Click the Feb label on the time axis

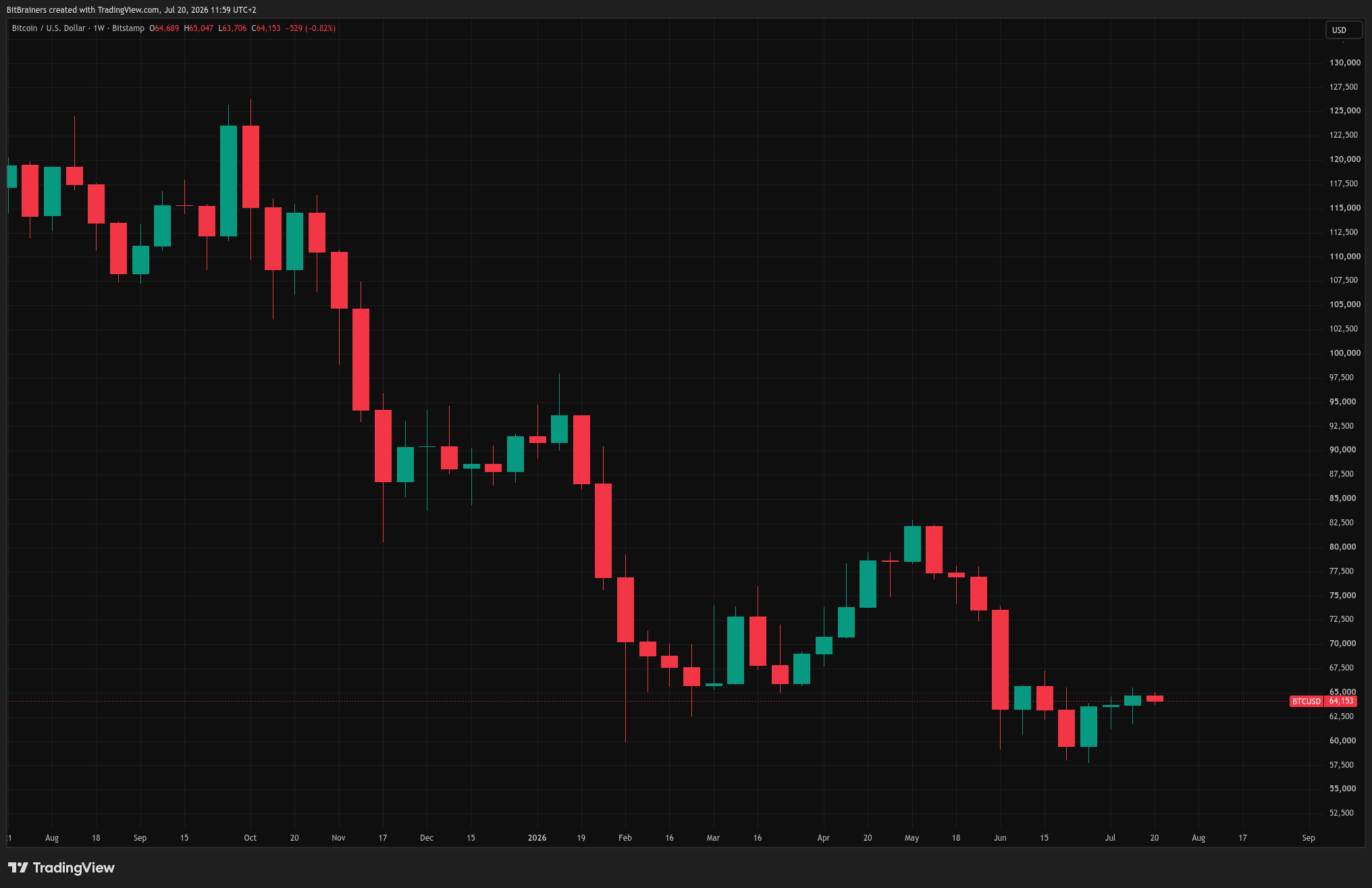click(625, 838)
